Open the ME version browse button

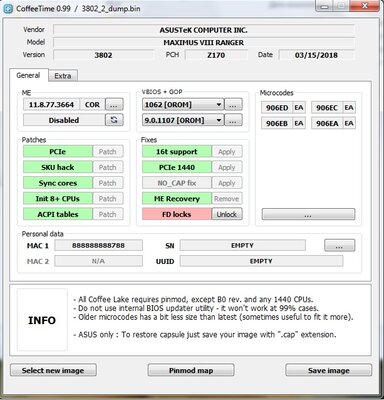114,104
